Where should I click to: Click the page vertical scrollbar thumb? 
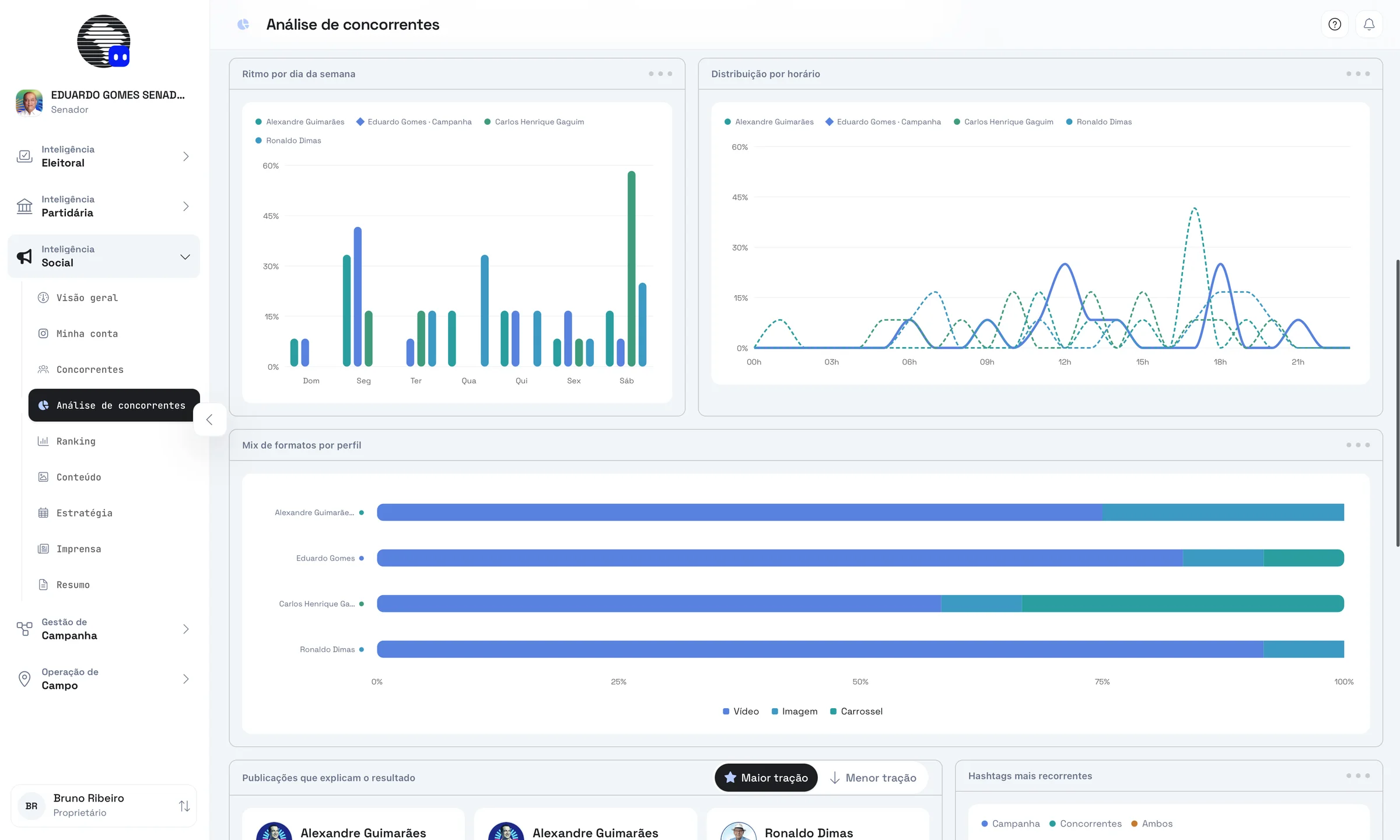click(1398, 402)
